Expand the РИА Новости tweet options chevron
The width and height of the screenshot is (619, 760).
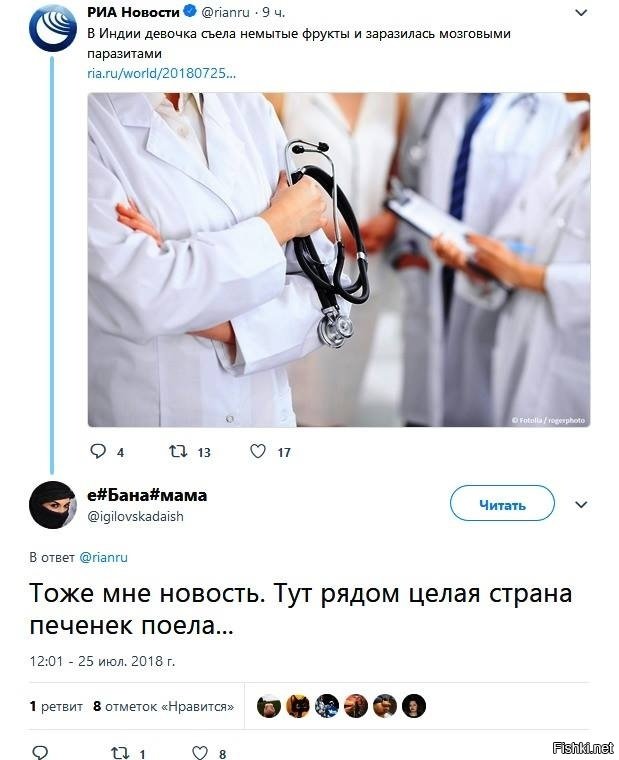[x=581, y=13]
